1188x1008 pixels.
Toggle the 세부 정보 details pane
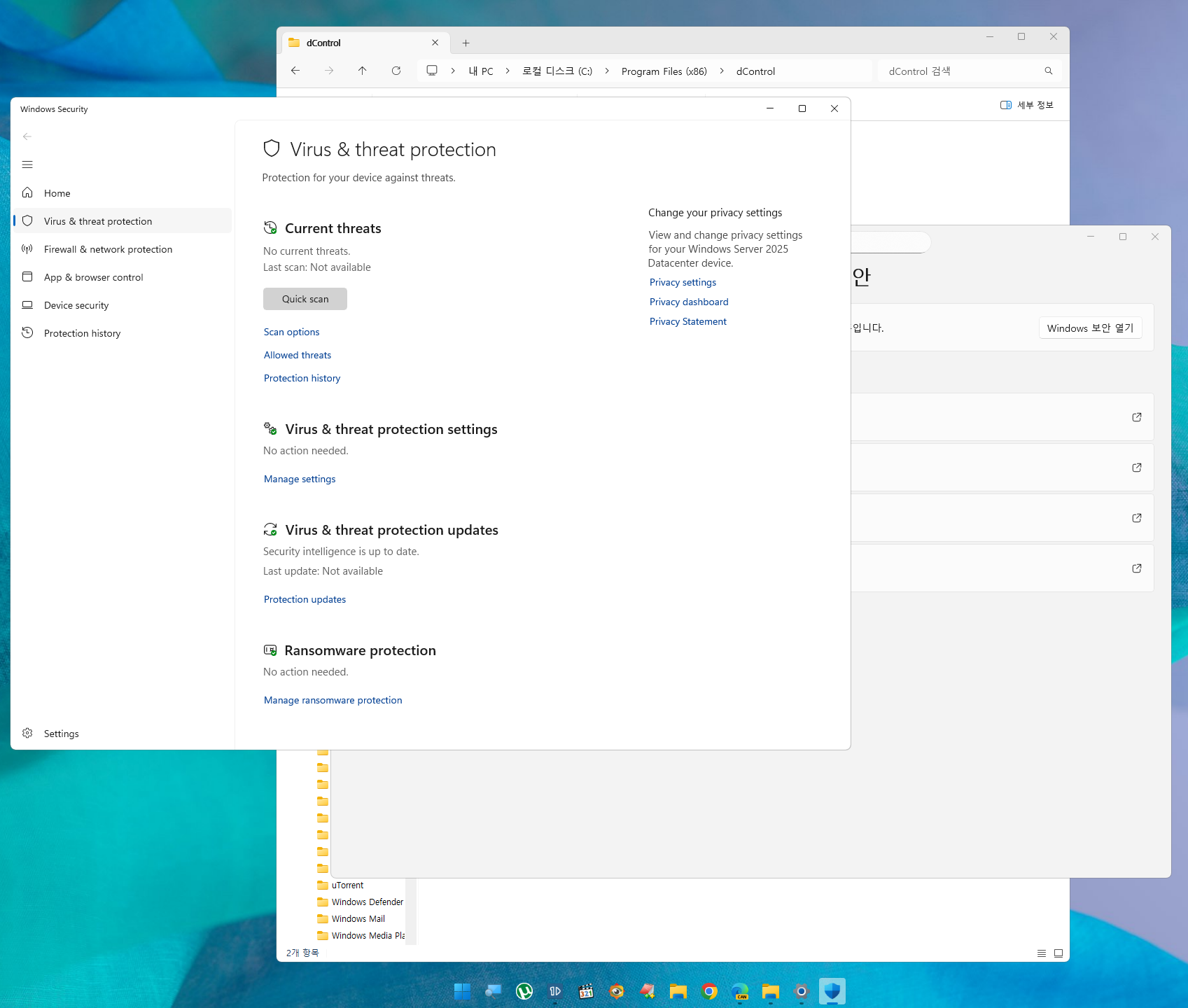(x=1027, y=105)
